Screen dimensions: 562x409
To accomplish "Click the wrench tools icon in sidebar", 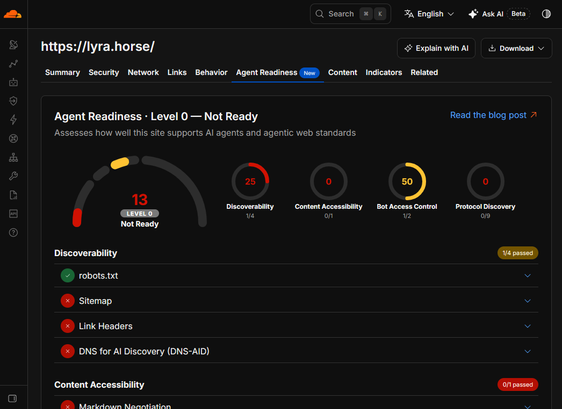I will [x=13, y=176].
